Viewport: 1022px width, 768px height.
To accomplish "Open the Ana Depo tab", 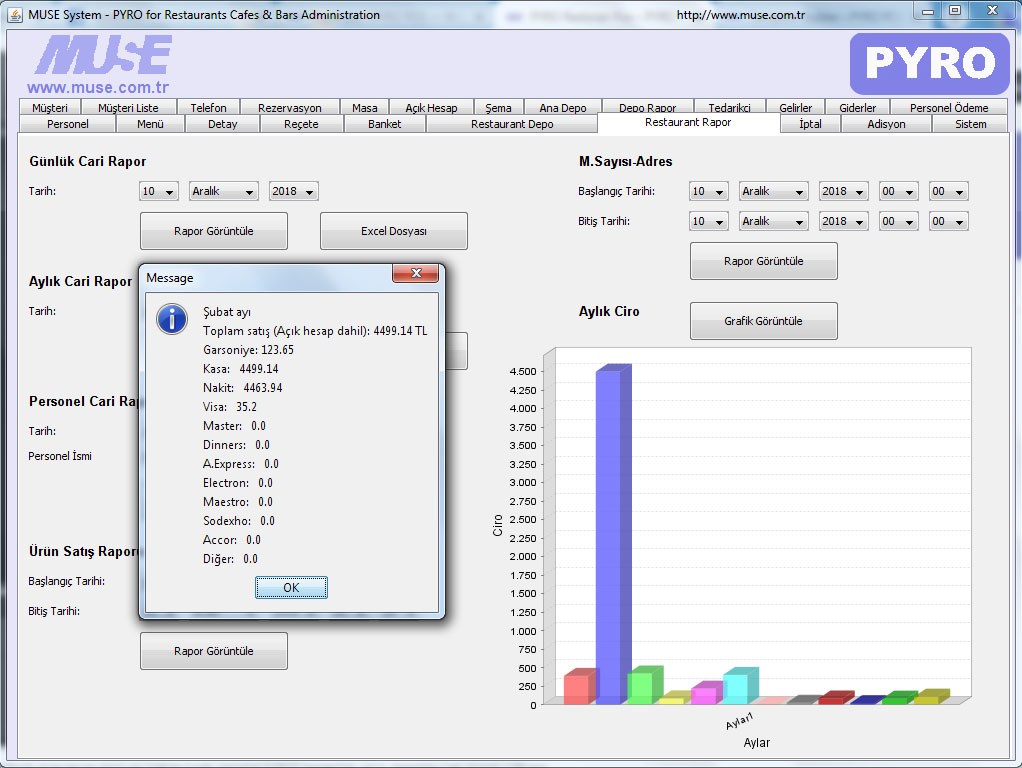I will click(562, 108).
